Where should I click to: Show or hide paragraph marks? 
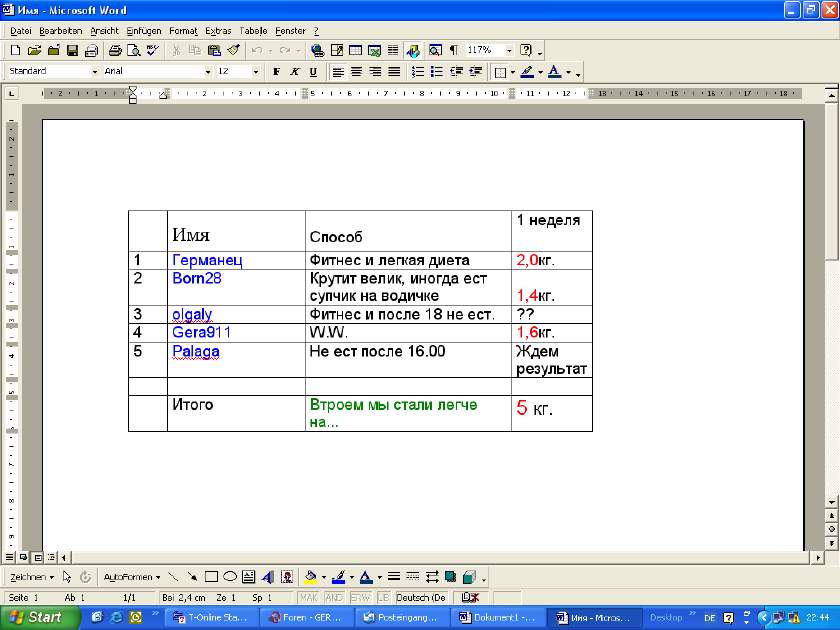pyautogui.click(x=453, y=50)
